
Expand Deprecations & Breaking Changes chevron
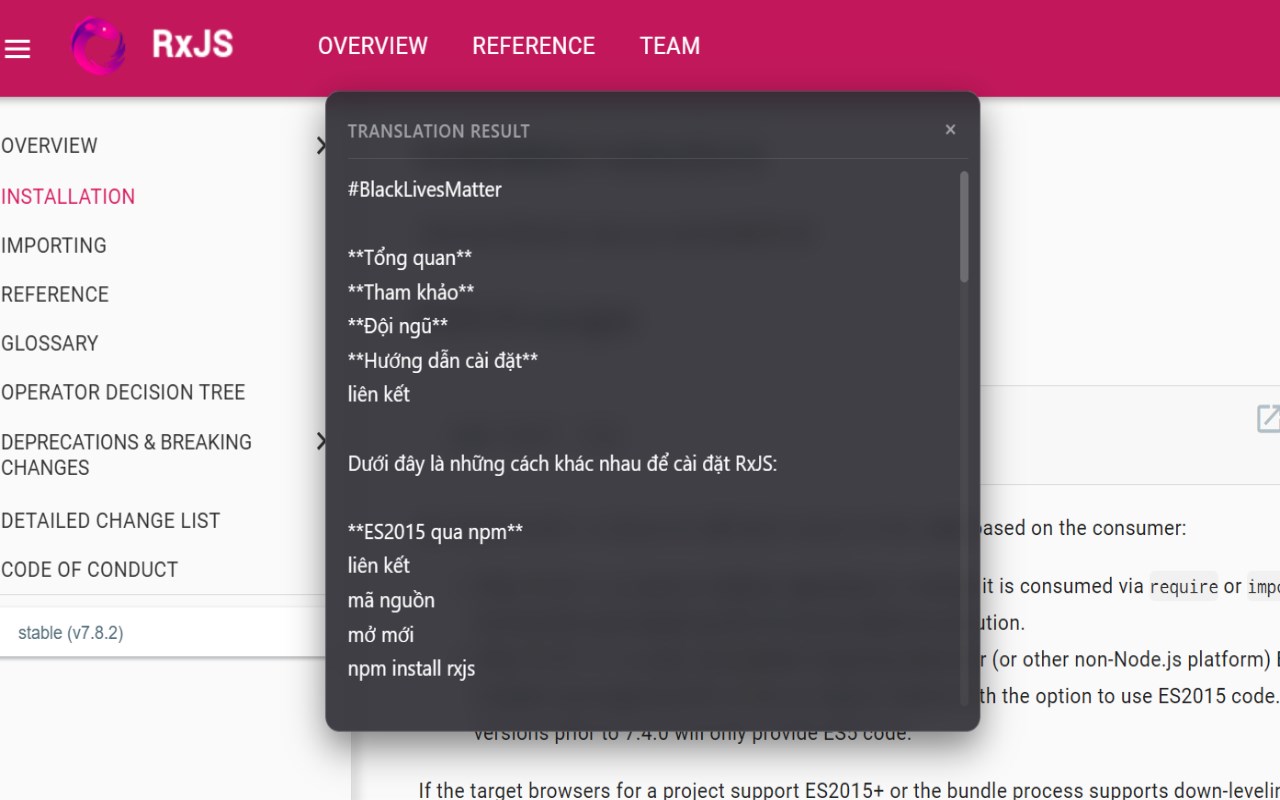[x=321, y=441]
